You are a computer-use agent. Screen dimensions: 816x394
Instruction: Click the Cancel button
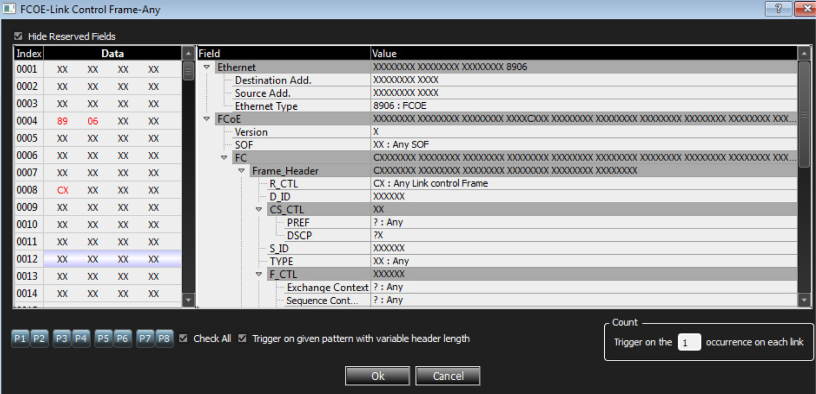448,376
